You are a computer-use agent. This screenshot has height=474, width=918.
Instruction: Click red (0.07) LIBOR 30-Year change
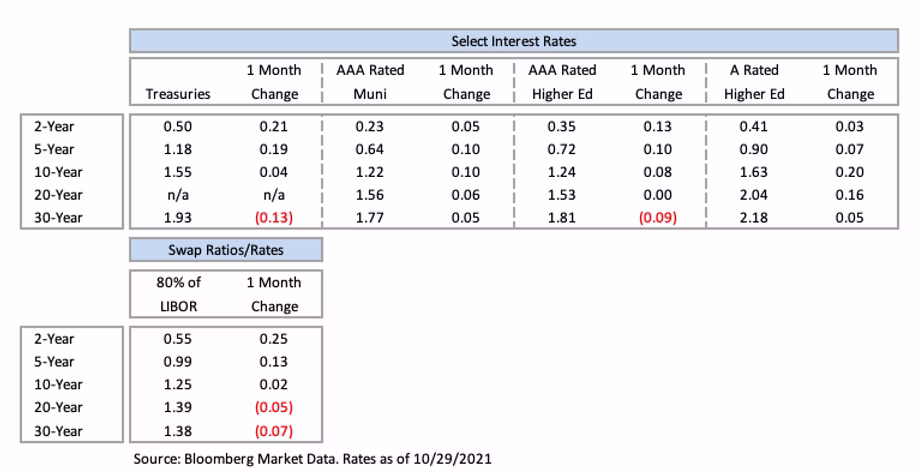pyautogui.click(x=274, y=431)
